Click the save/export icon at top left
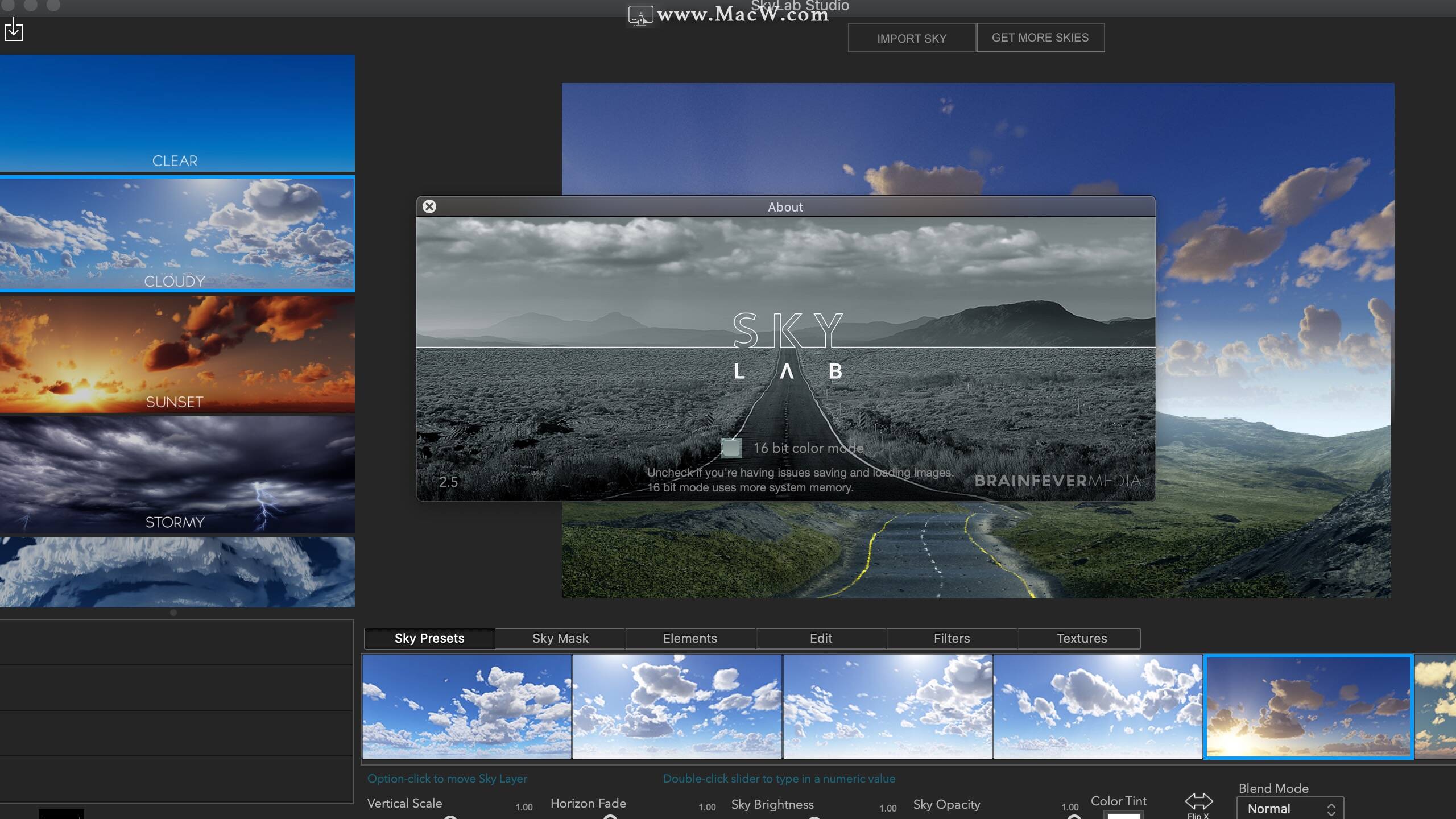 pyautogui.click(x=14, y=30)
